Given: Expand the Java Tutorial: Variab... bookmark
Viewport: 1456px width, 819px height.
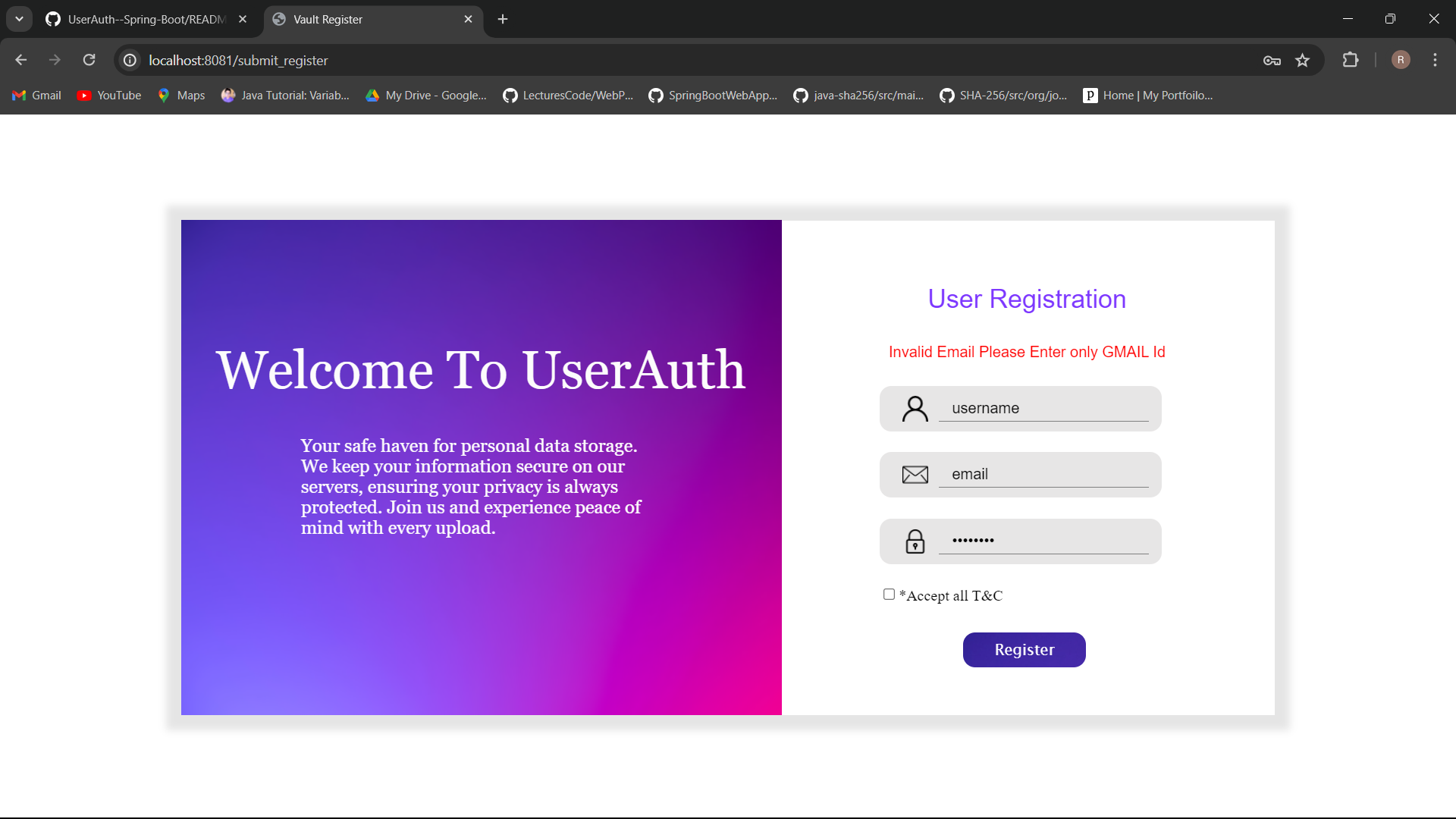Looking at the screenshot, I should (284, 95).
